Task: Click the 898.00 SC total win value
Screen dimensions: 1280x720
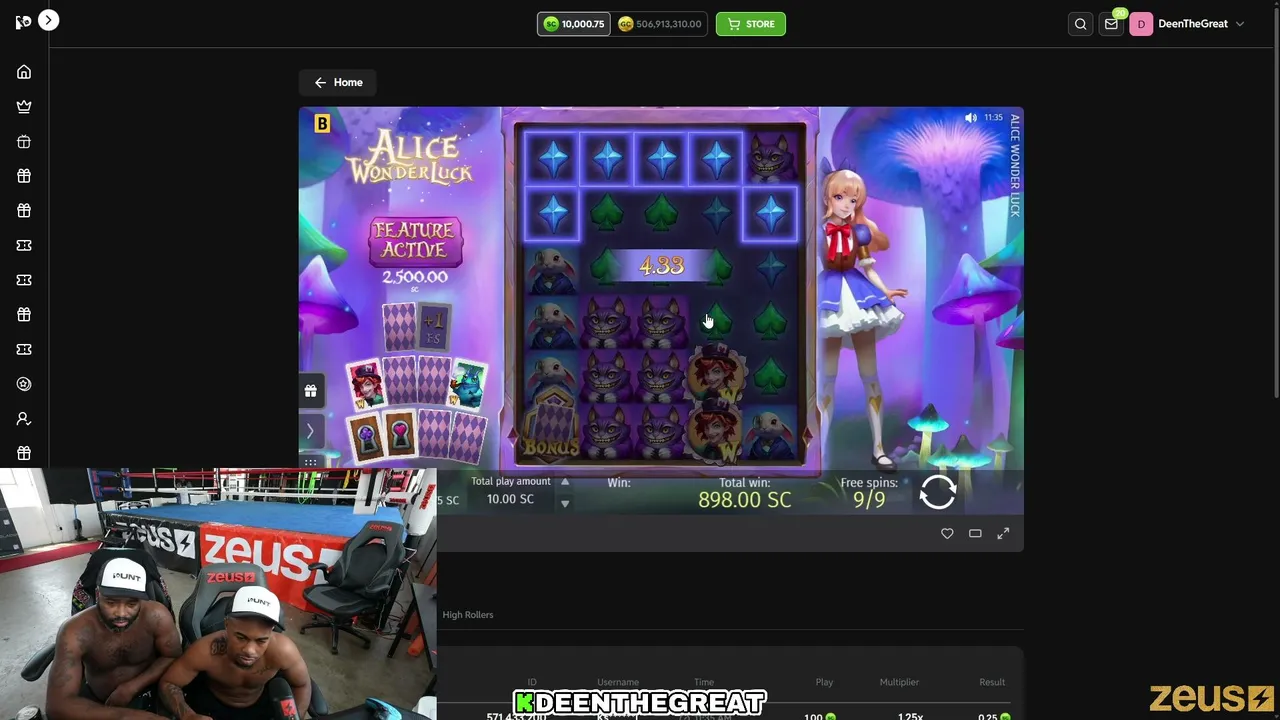Action: coord(744,500)
